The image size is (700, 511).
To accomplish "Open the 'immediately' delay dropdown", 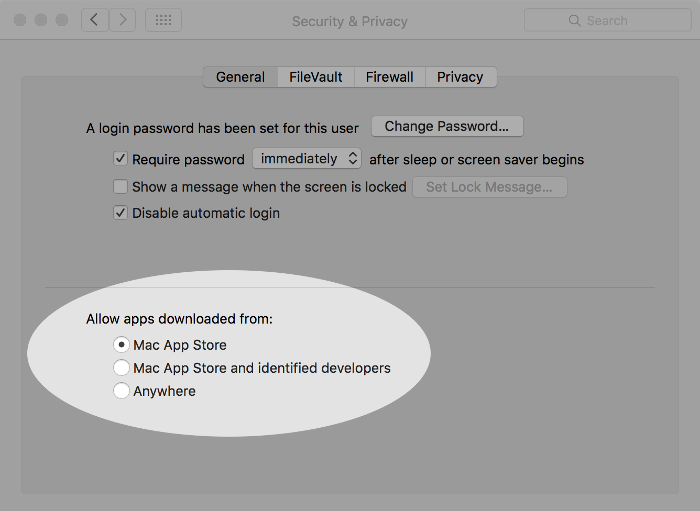I will point(307,158).
